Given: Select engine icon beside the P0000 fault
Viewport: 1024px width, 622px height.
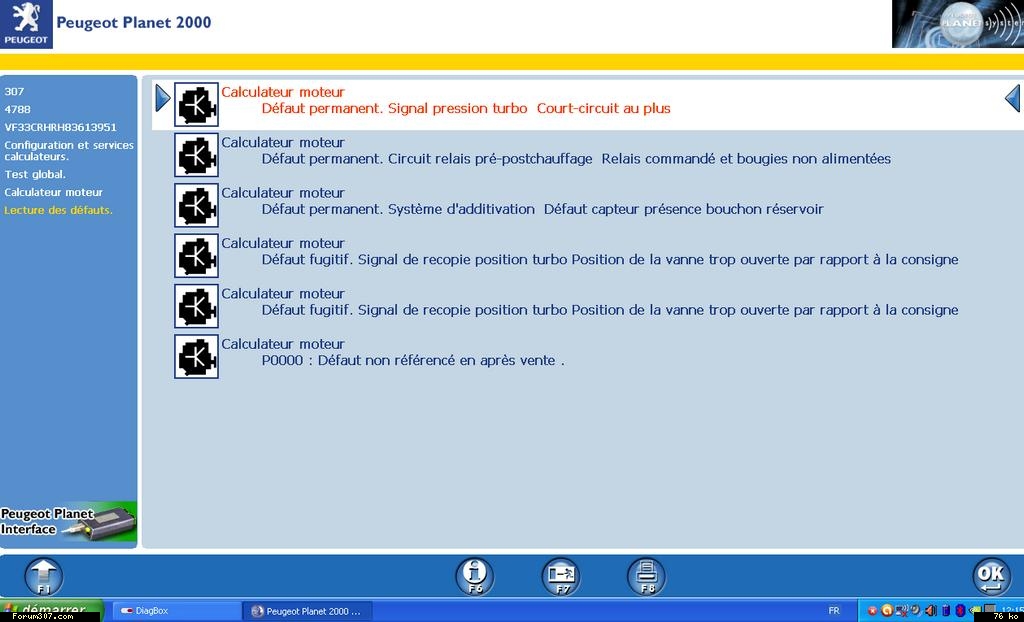Looking at the screenshot, I should coord(196,356).
